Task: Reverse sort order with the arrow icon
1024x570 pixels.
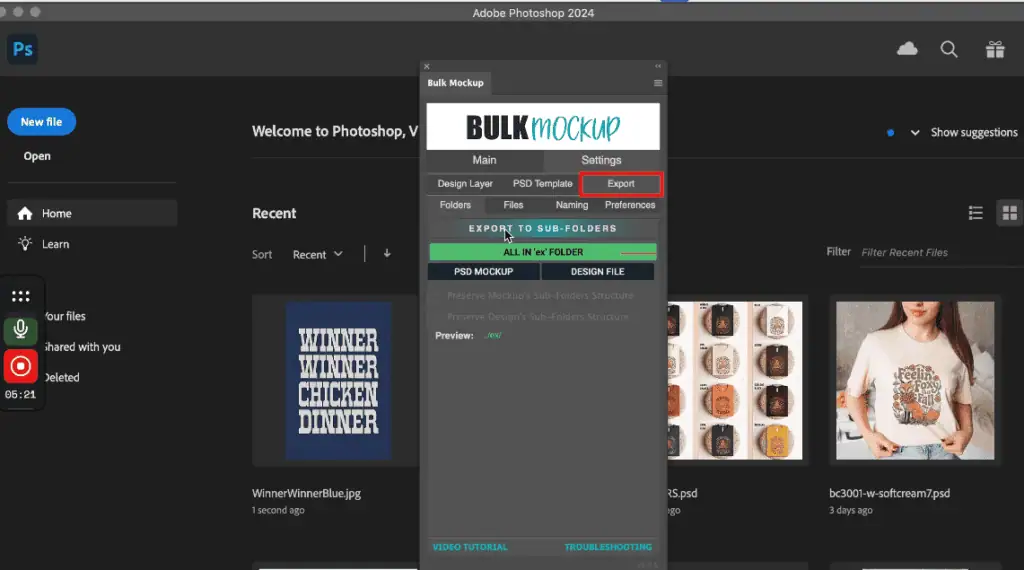Action: tap(387, 254)
